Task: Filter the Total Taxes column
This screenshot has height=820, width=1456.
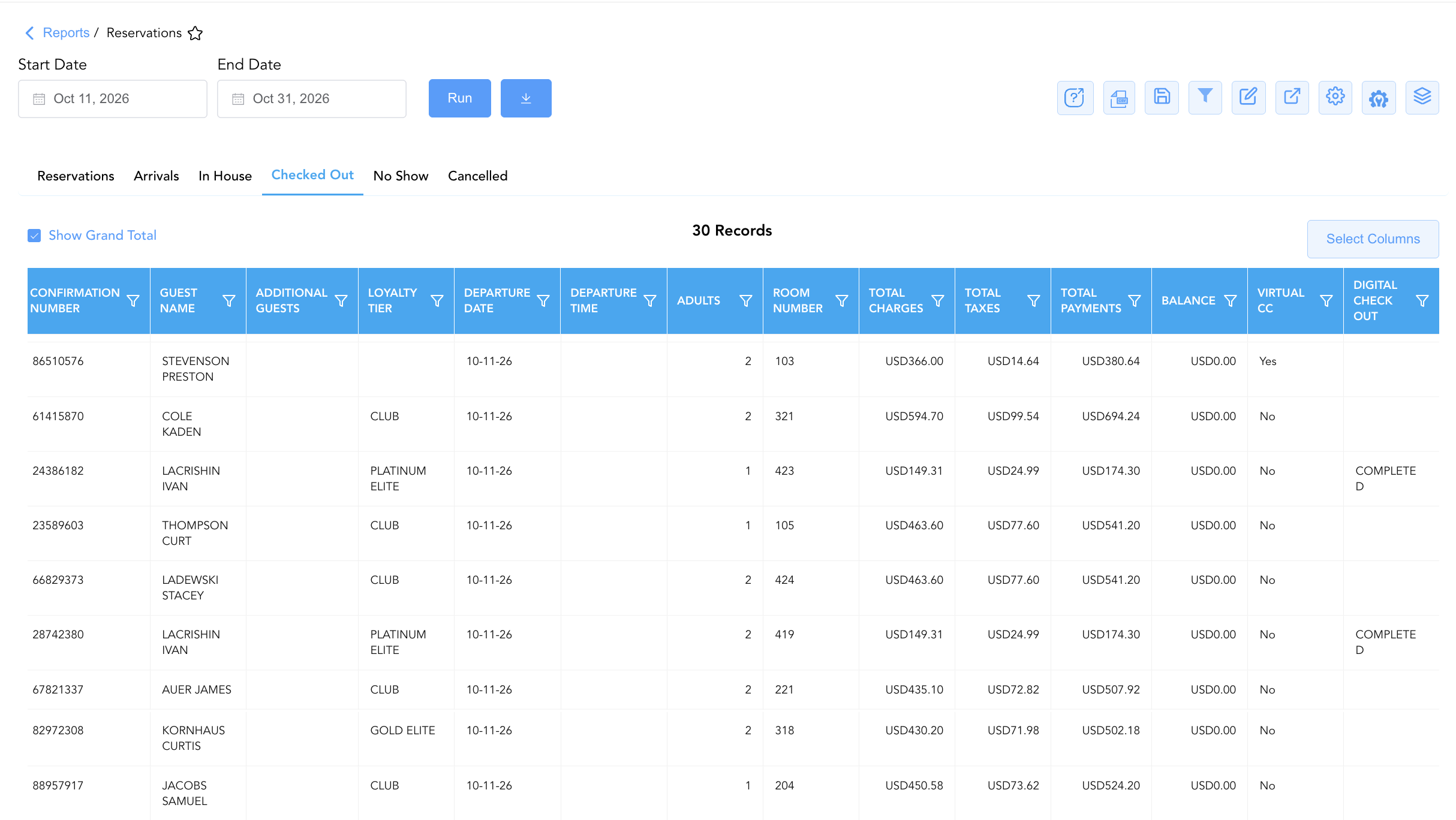Action: click(1034, 301)
